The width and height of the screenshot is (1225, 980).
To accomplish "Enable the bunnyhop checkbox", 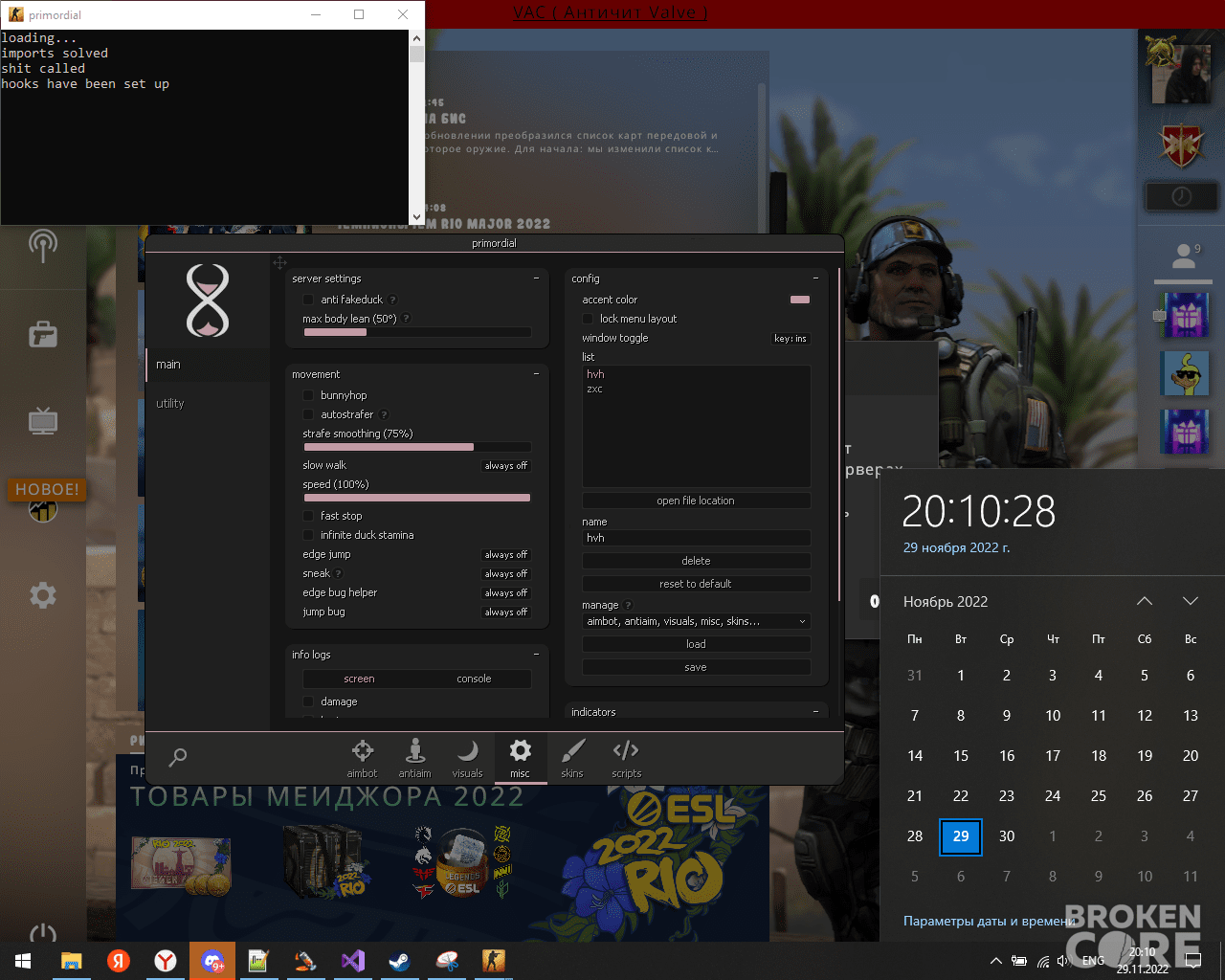I will click(308, 395).
